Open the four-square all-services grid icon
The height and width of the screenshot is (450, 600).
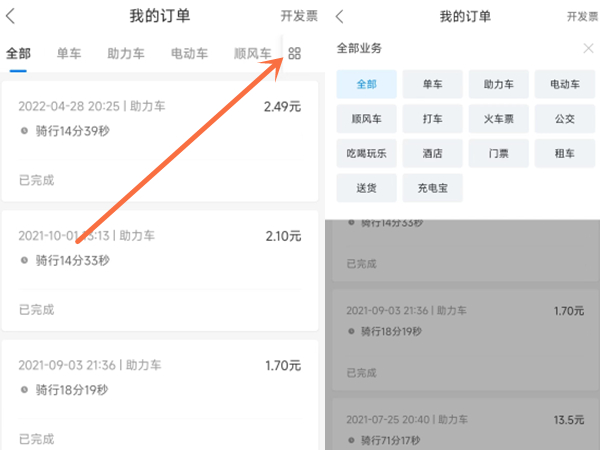click(x=294, y=53)
